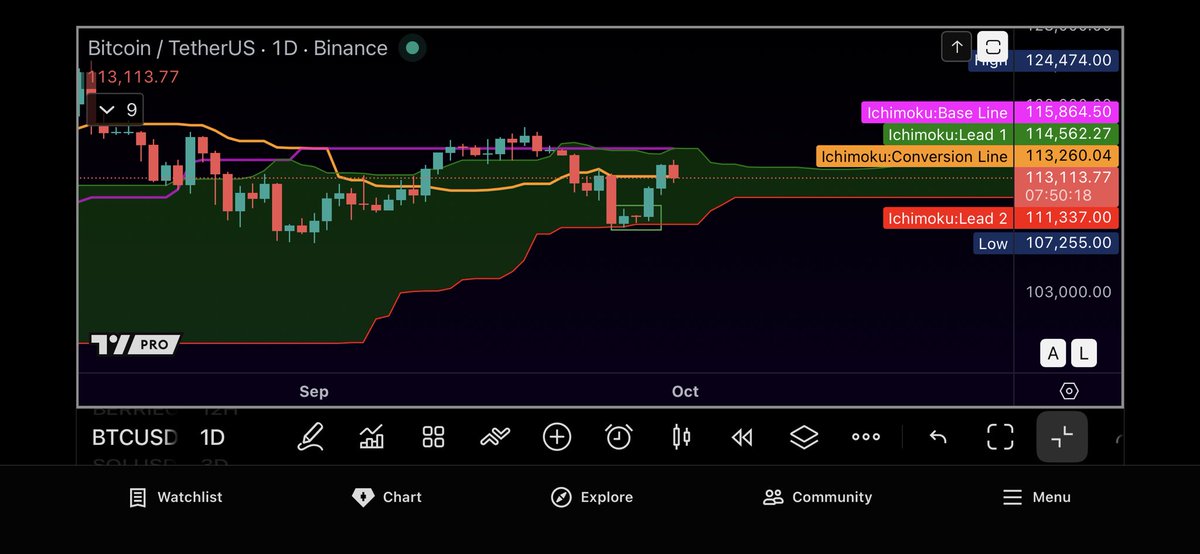Image resolution: width=1200 pixels, height=554 pixels.
Task: Toggle log scale L button
Action: pos(1084,352)
